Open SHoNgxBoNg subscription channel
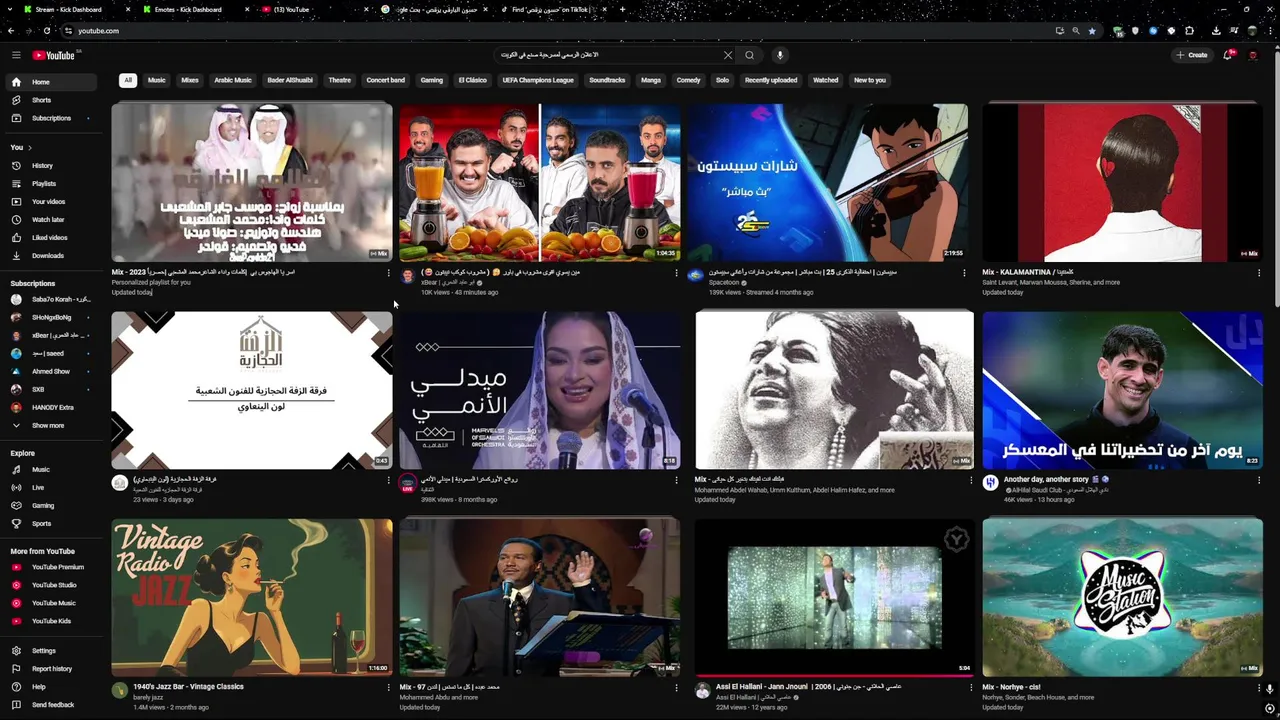 point(51,318)
